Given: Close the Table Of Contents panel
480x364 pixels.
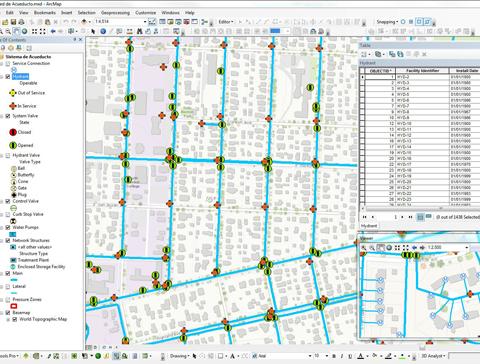Looking at the screenshot, I should coord(80,40).
